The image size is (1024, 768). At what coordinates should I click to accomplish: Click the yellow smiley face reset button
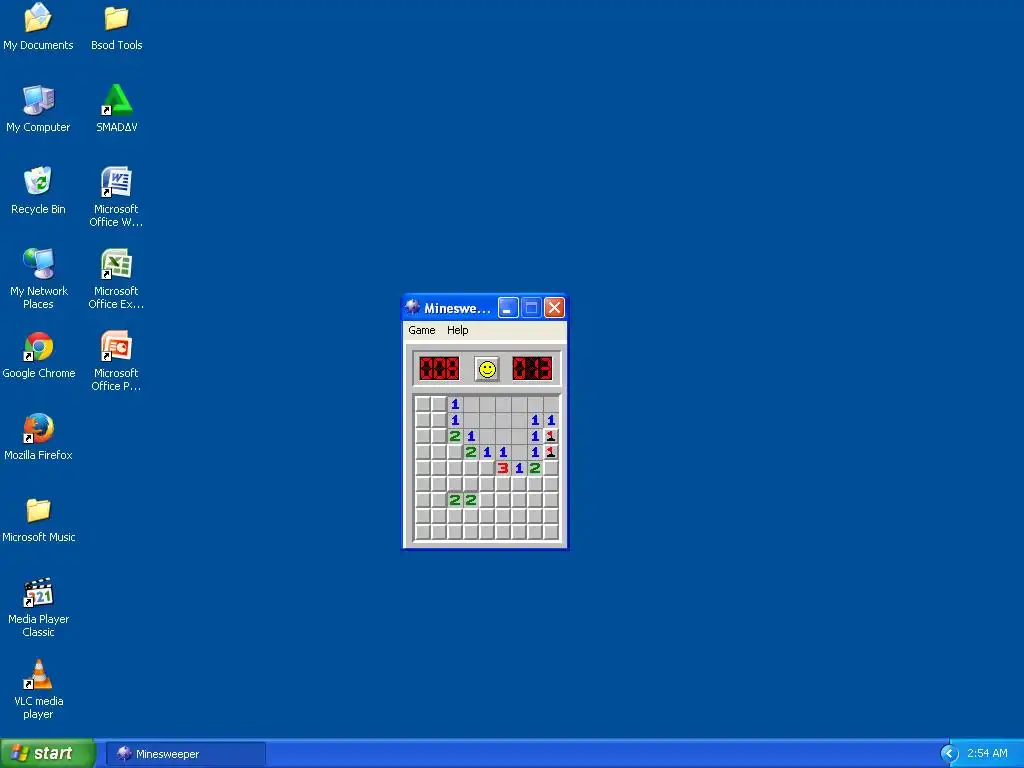tap(487, 369)
